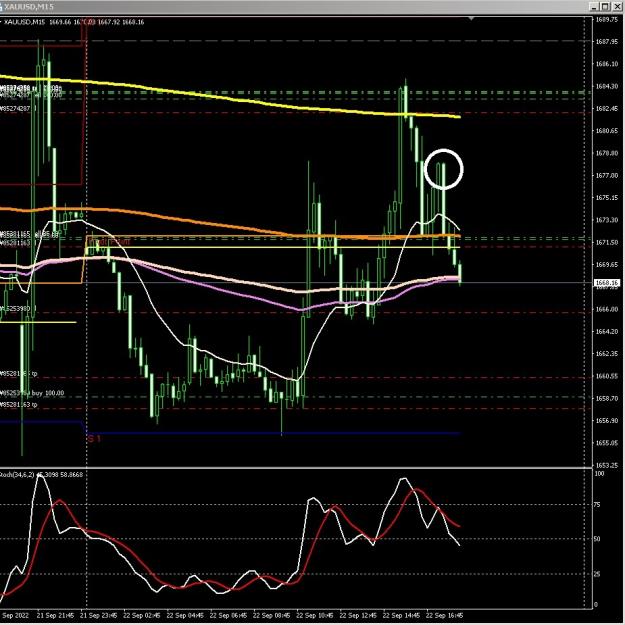Click the stochastic scale value 75
The width and height of the screenshot is (625, 625).
597,505
